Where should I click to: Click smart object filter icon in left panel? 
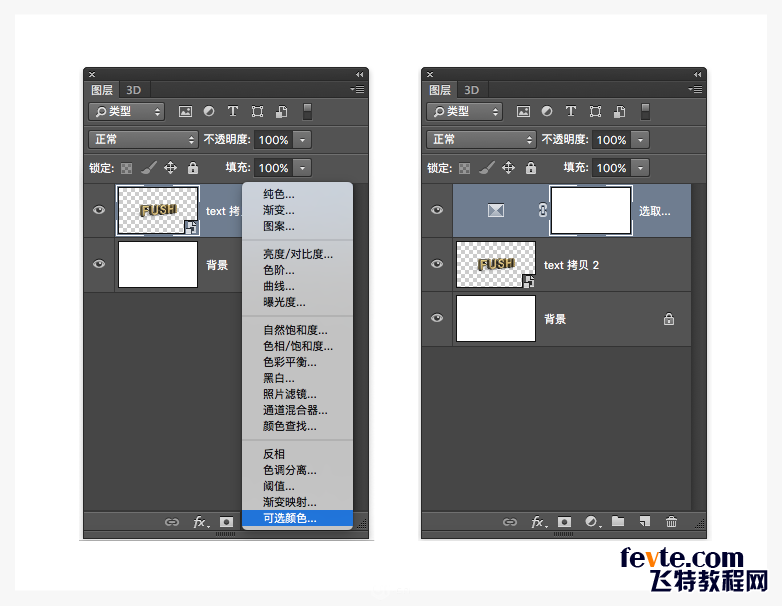point(281,112)
